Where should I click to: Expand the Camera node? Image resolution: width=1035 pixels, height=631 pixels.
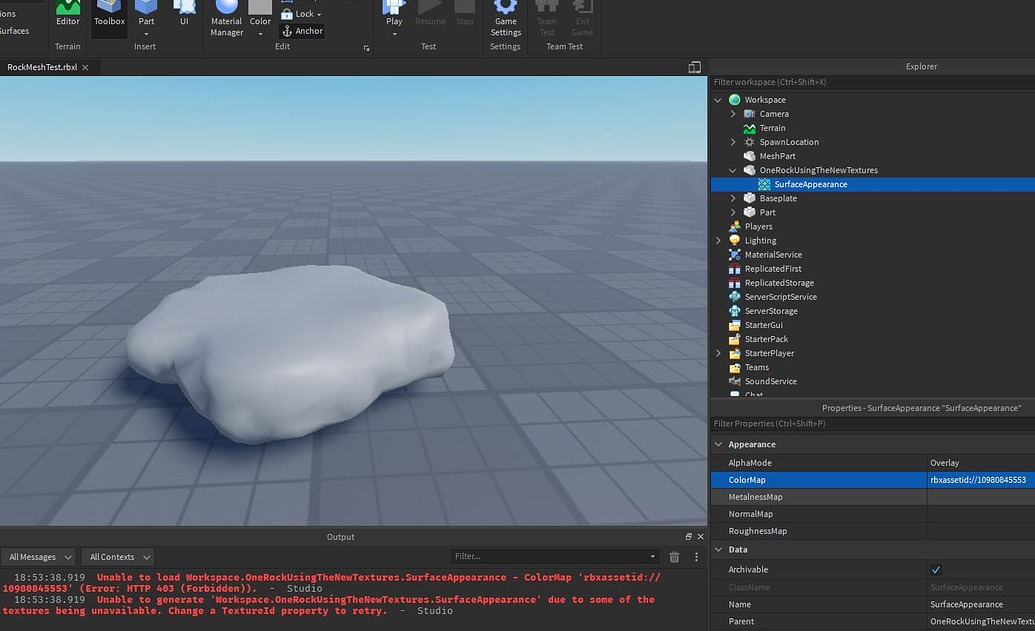coord(733,114)
